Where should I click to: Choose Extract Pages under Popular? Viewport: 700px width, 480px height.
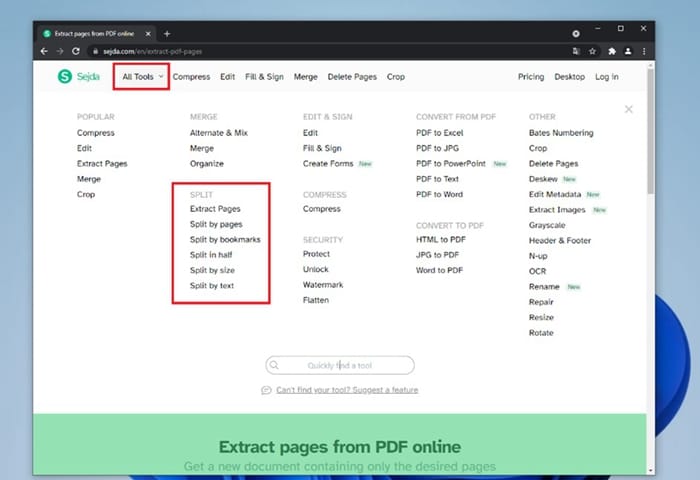(x=102, y=163)
